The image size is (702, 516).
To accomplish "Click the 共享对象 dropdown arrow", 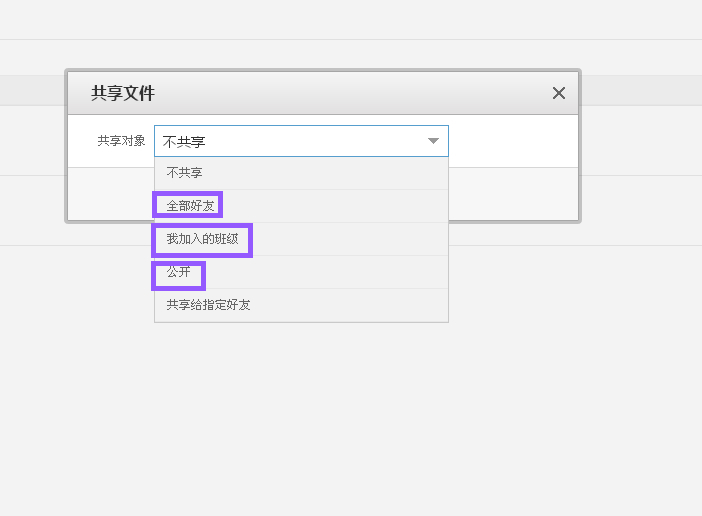I will pyautogui.click(x=433, y=141).
